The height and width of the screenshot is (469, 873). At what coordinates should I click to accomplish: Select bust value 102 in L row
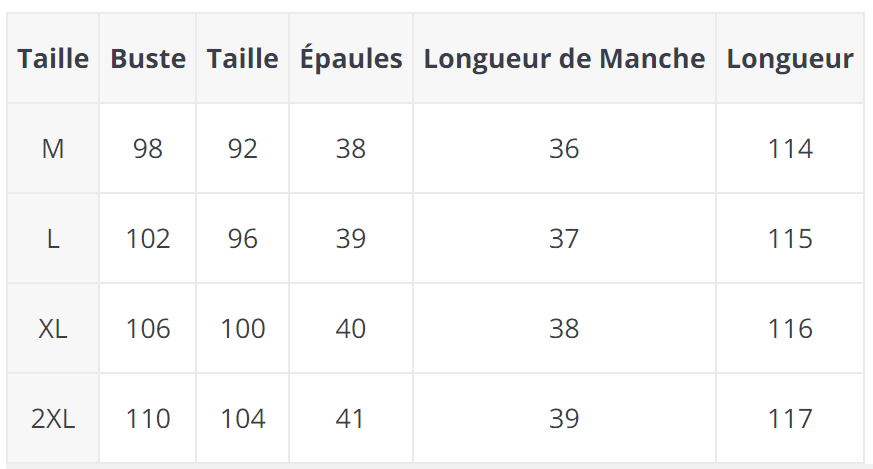point(148,239)
